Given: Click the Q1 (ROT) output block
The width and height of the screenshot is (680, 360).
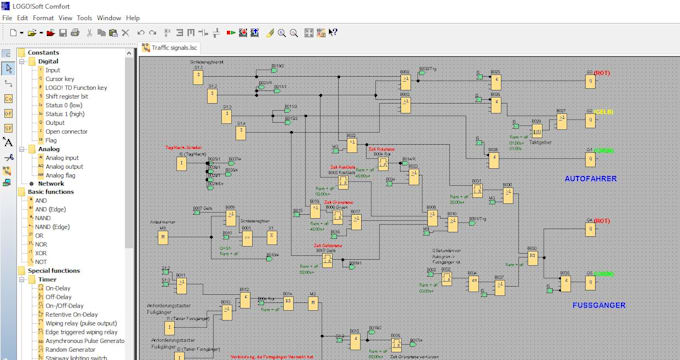Looking at the screenshot, I should tap(590, 82).
